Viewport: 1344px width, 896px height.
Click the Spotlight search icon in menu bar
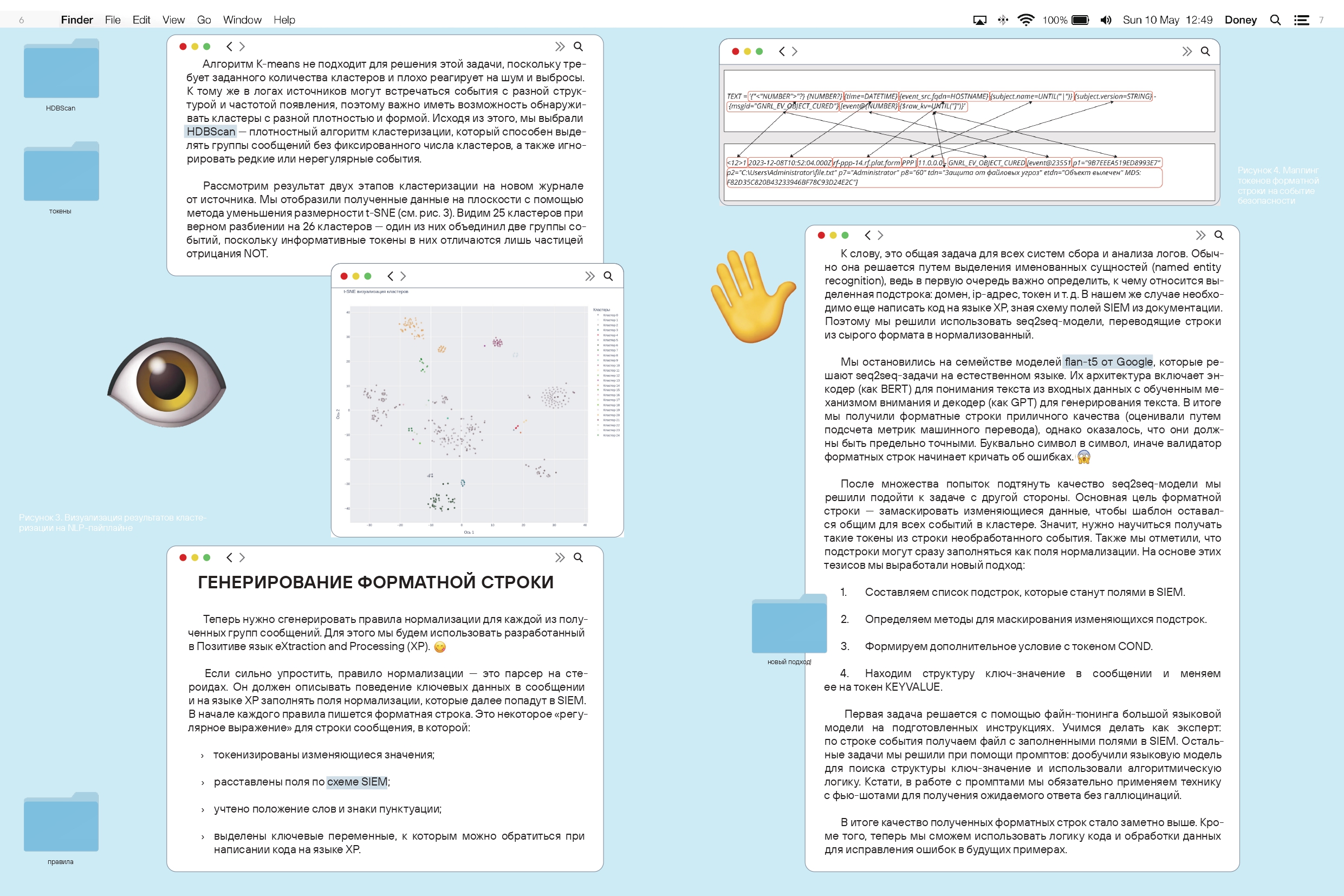click(1275, 20)
